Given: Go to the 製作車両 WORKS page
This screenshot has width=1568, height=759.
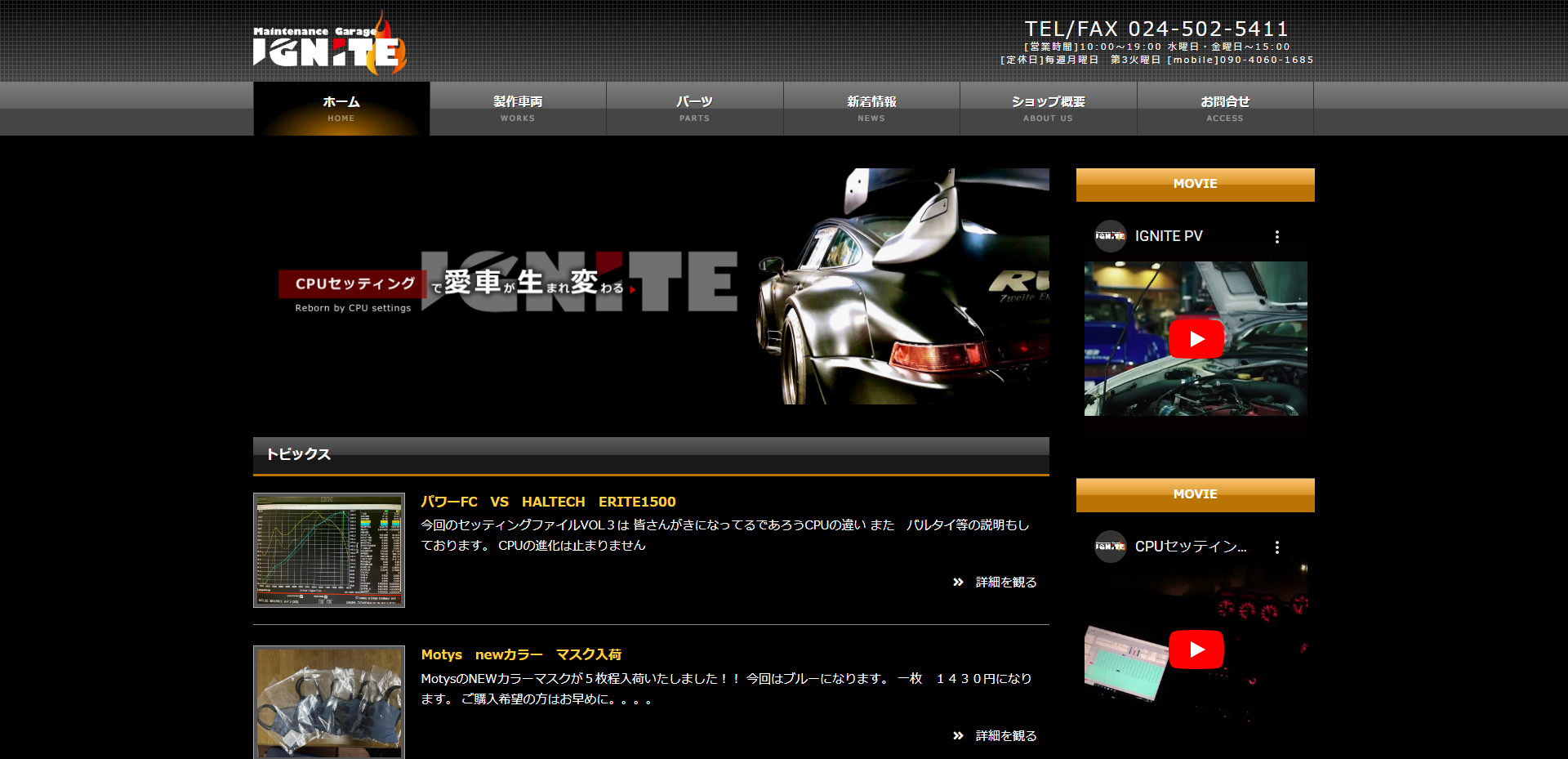Looking at the screenshot, I should [x=518, y=109].
